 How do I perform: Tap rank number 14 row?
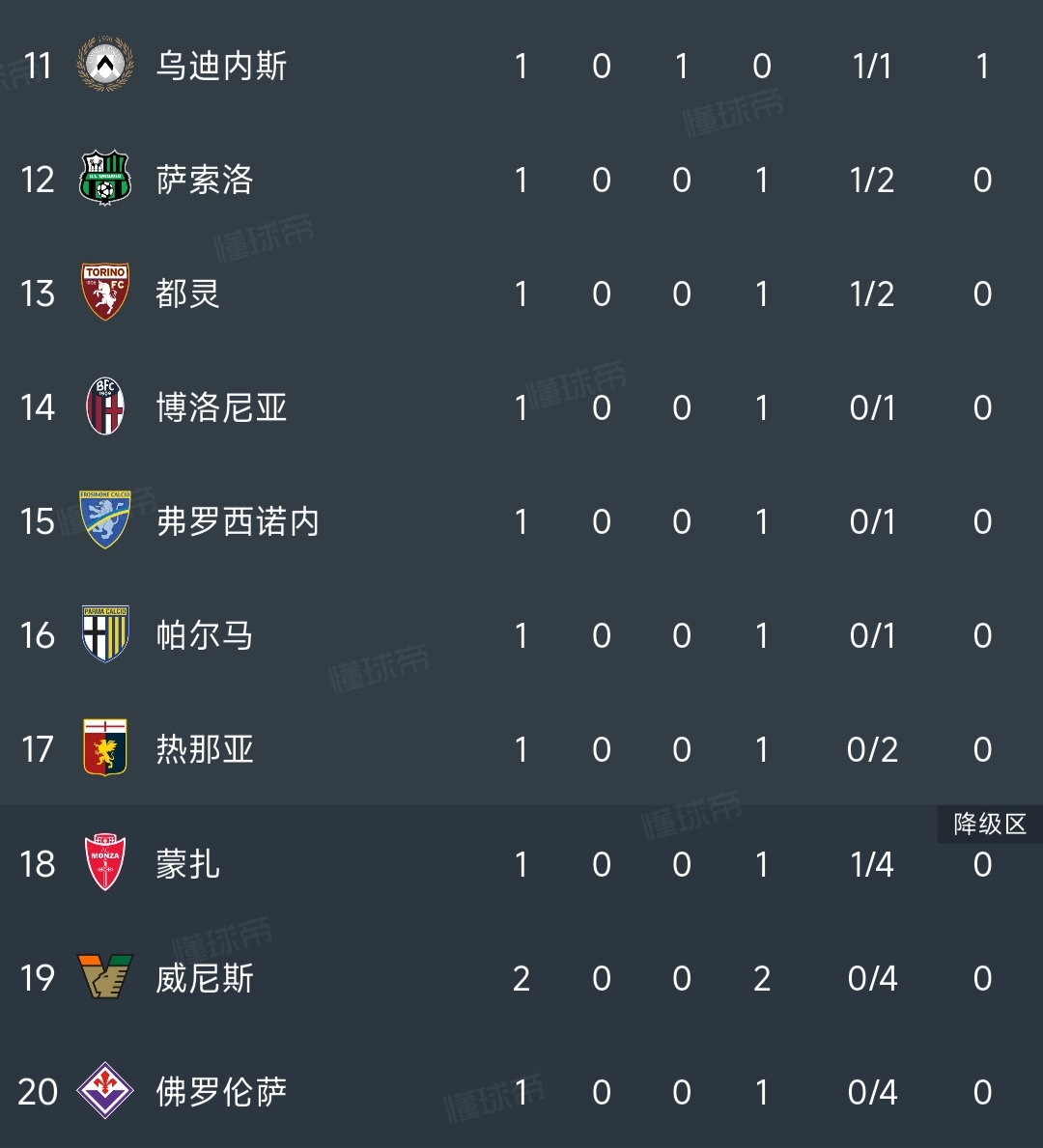pos(38,407)
